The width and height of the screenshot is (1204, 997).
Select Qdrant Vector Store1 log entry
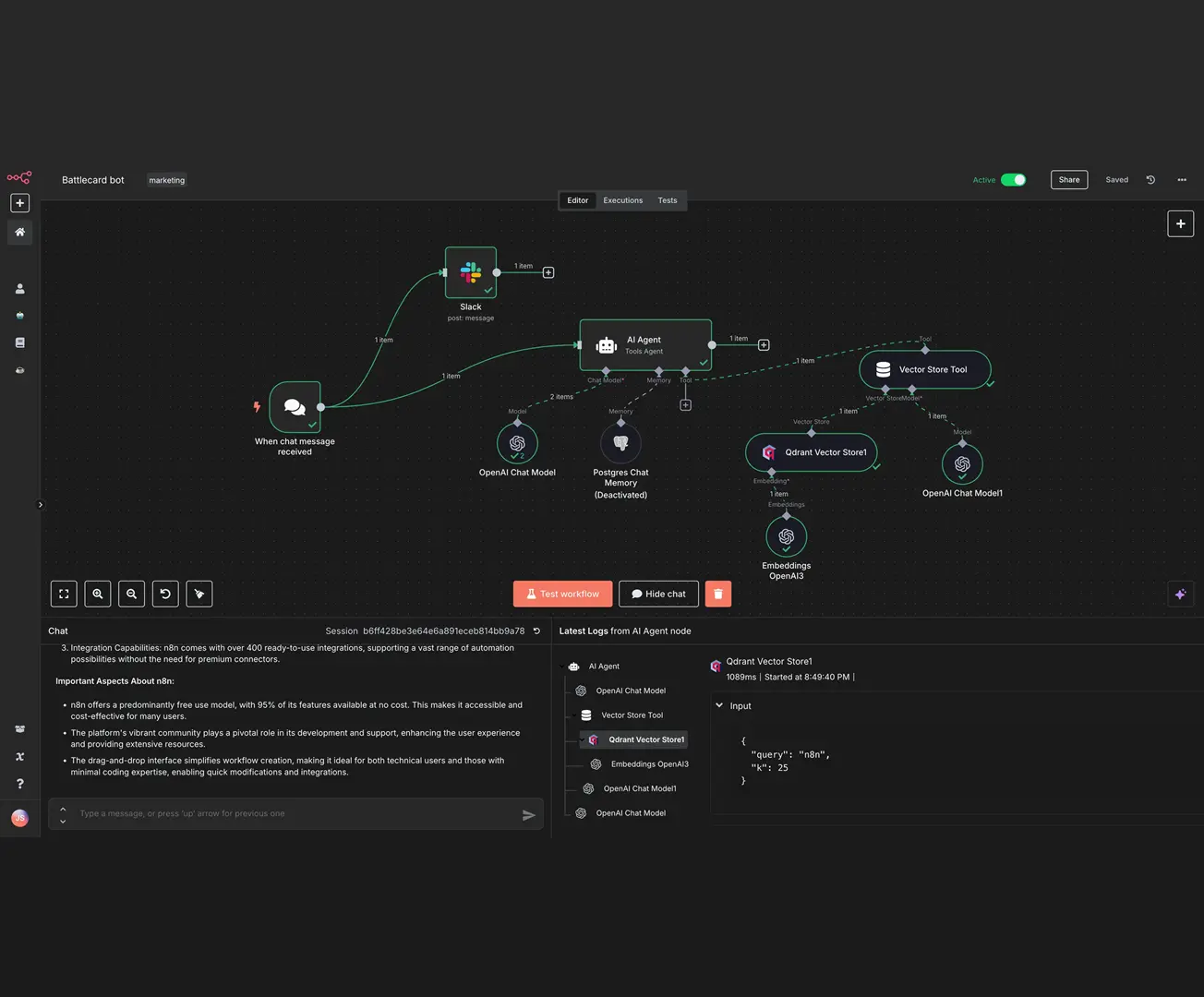pos(634,739)
